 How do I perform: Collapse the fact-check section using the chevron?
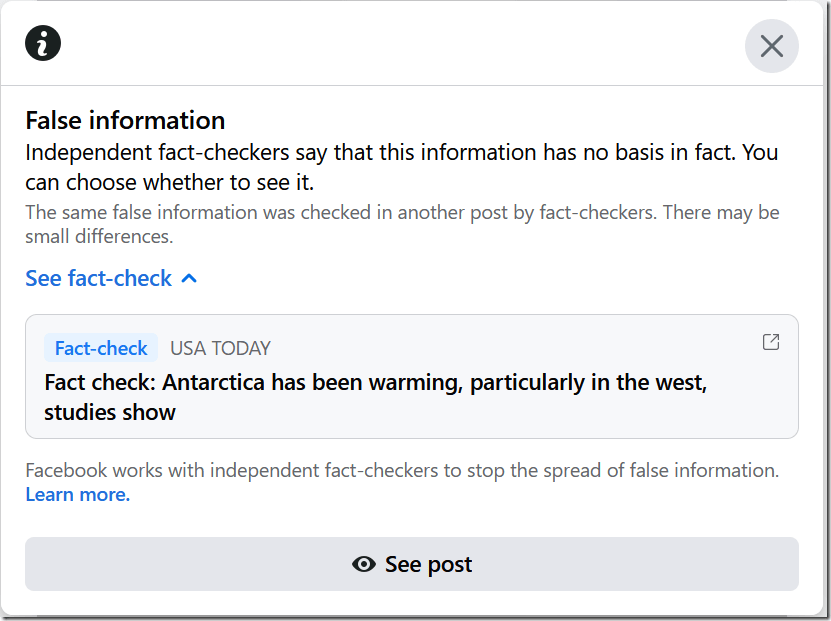click(190, 278)
